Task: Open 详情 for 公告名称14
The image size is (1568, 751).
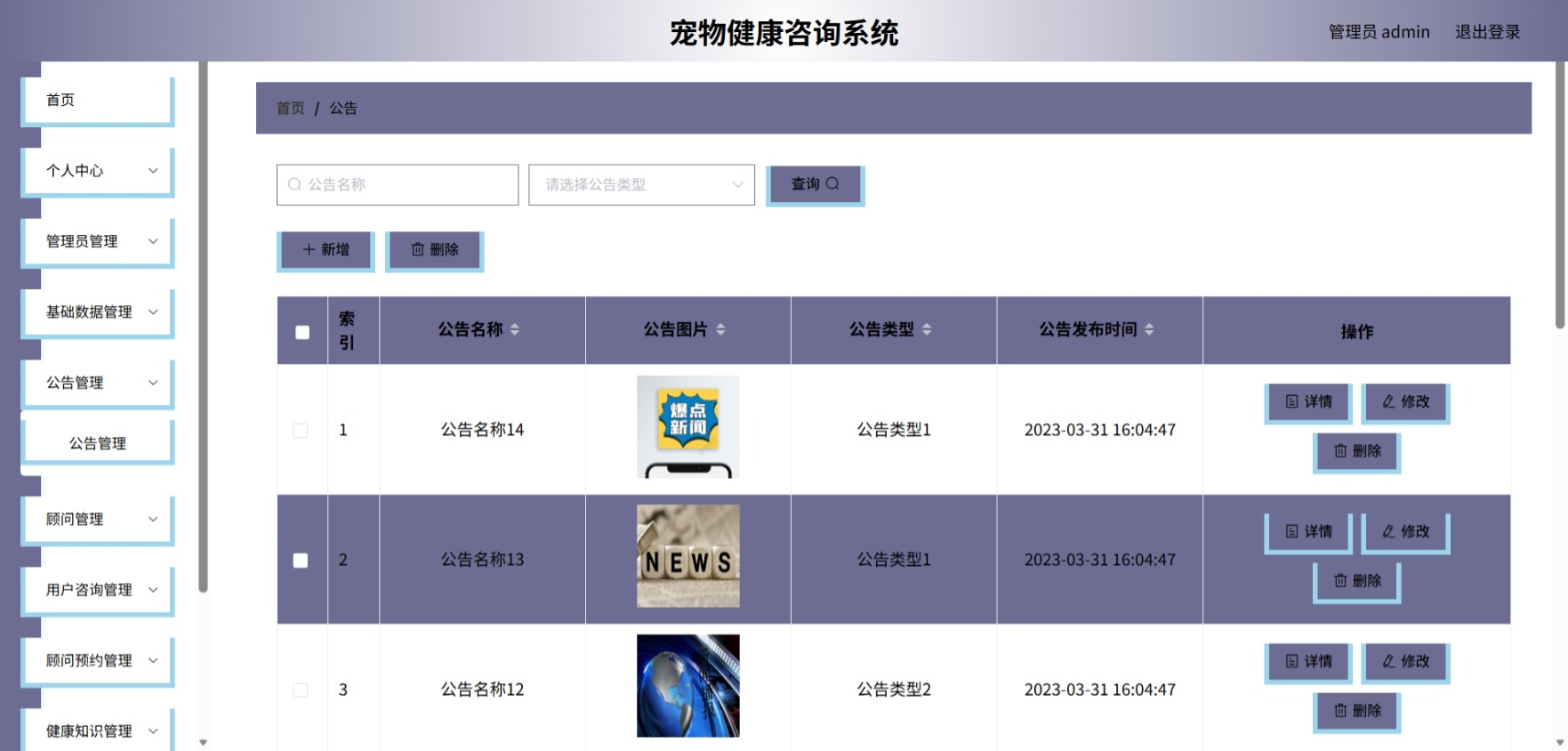Action: point(1308,402)
